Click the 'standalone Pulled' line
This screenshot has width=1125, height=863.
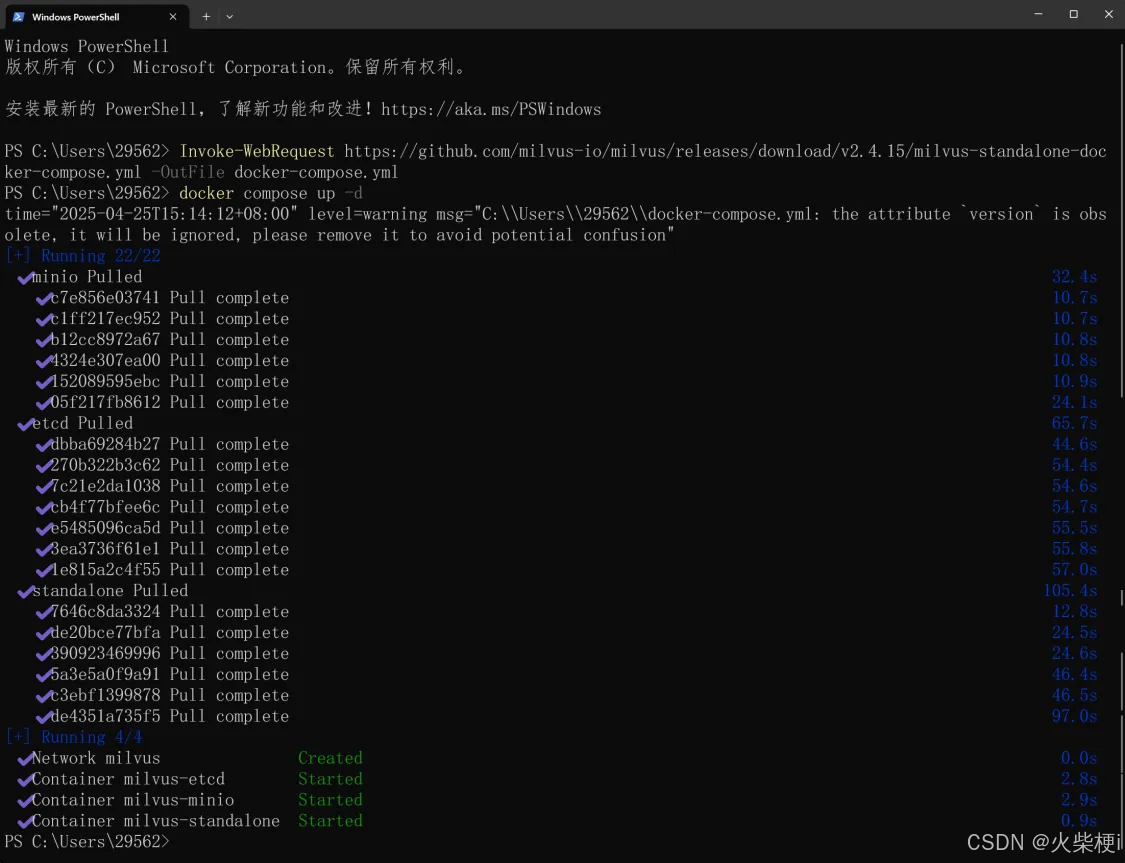pyautogui.click(x=103, y=590)
